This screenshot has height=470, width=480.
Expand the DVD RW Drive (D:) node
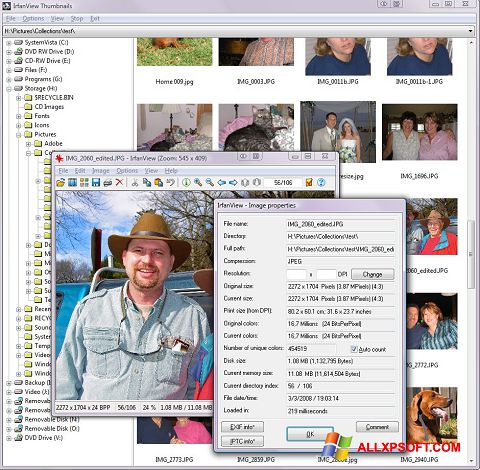(x=9, y=52)
